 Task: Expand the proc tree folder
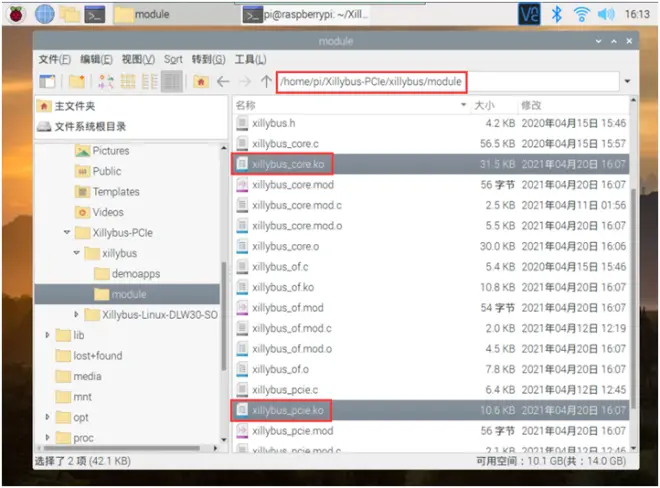(x=47, y=437)
